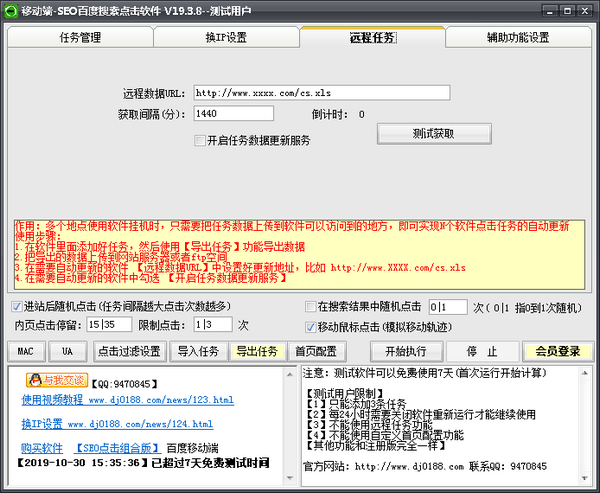Go to the 辅助功能设置 tab
600x493 pixels.
point(518,38)
